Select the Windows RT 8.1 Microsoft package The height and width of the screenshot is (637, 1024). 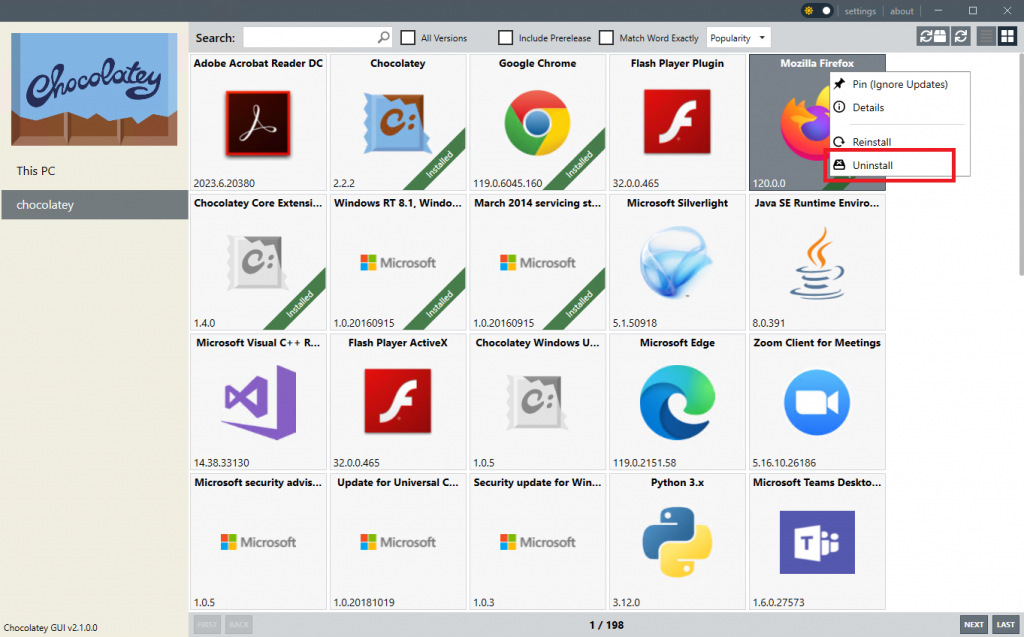[x=398, y=263]
